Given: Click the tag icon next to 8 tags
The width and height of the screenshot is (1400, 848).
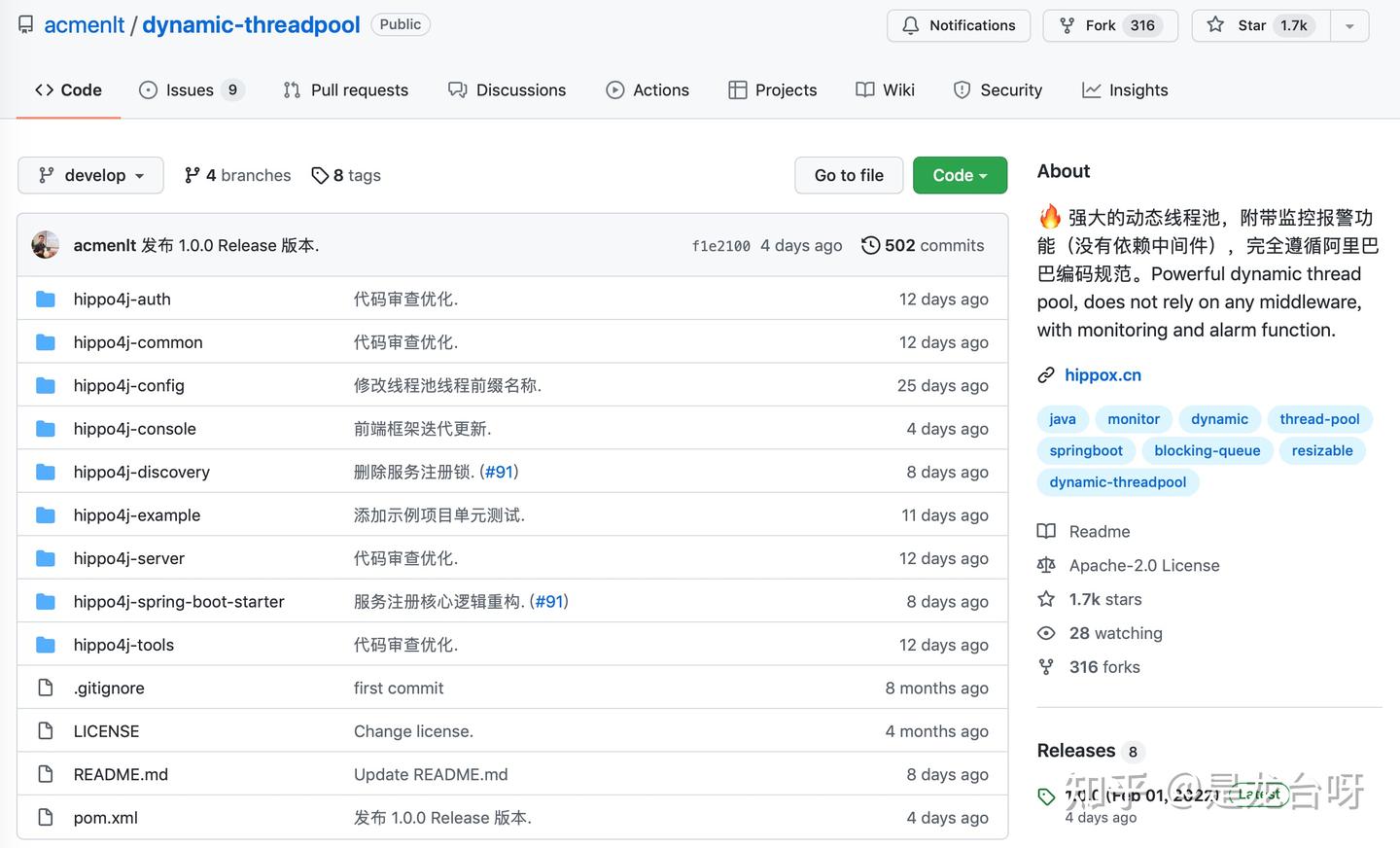Looking at the screenshot, I should [321, 175].
